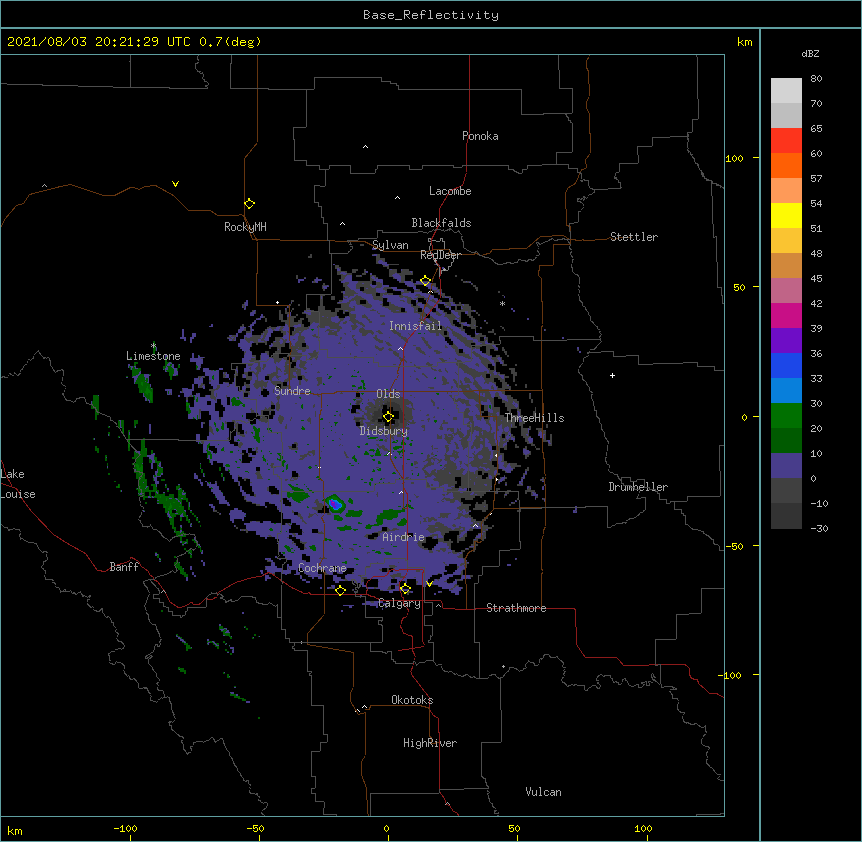
Task: Click the Ponoka city label
Action: (x=480, y=136)
